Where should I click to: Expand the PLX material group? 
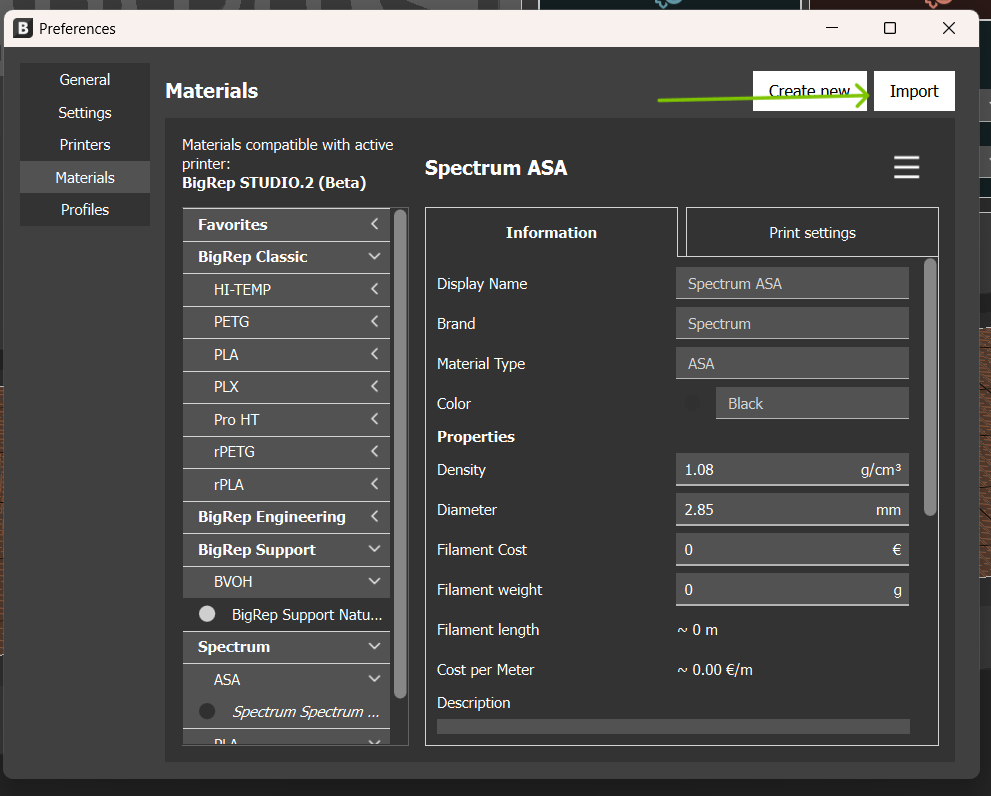(x=286, y=387)
